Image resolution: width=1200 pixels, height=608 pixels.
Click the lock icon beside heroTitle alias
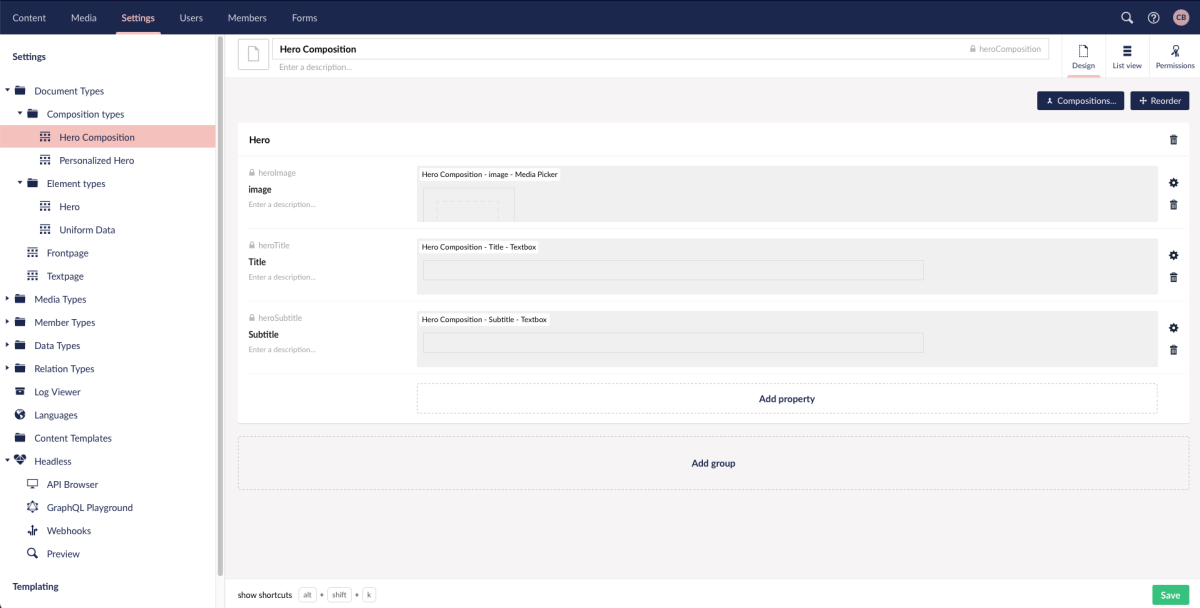click(x=252, y=245)
